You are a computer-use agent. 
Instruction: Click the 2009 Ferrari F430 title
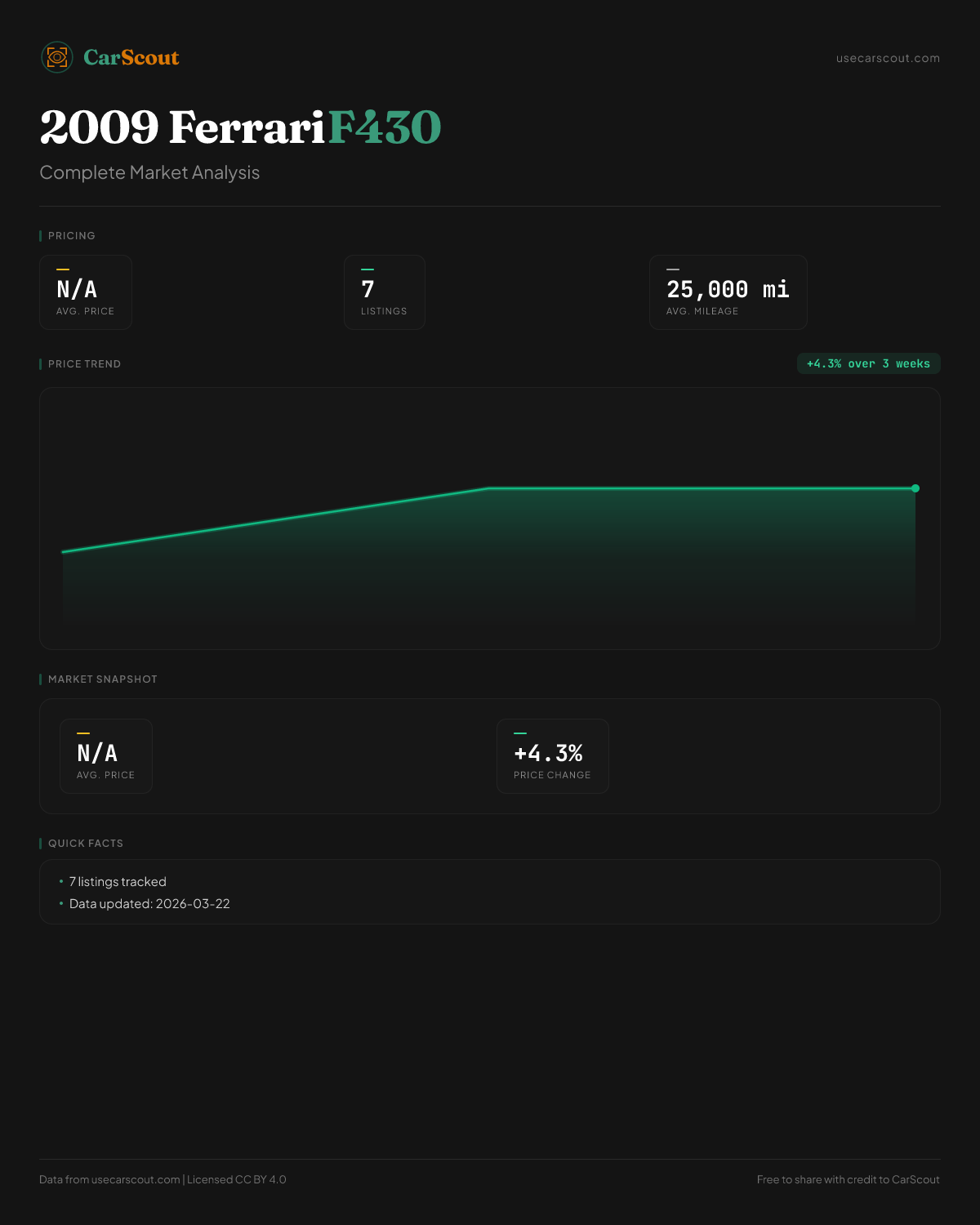(240, 127)
